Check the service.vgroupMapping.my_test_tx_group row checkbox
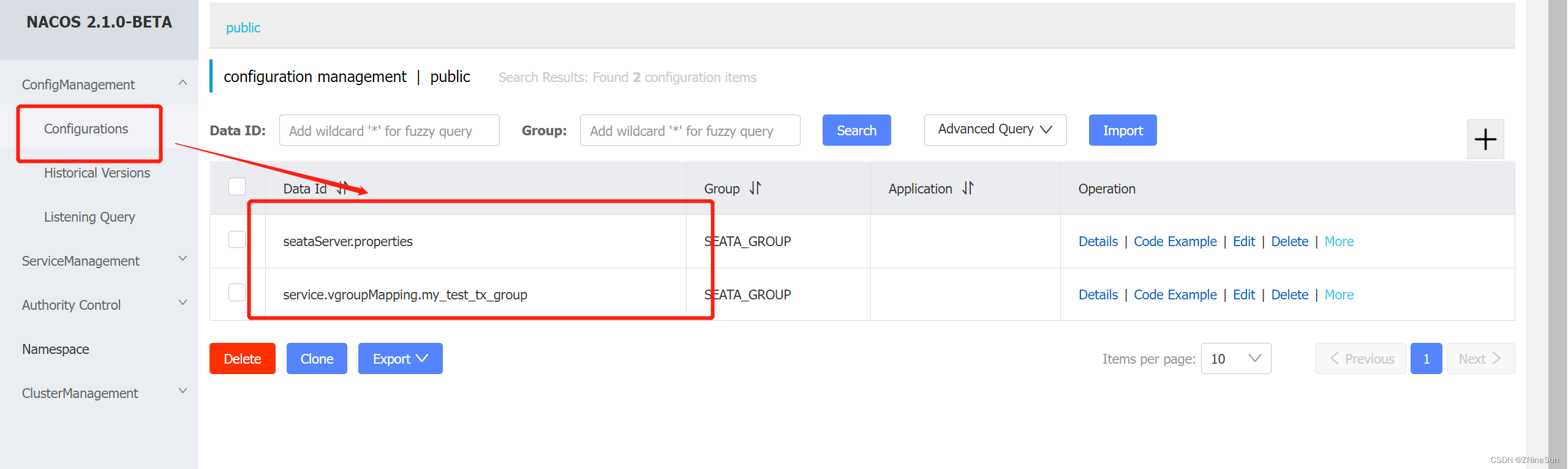Viewport: 1568px width, 469px height. point(237,293)
